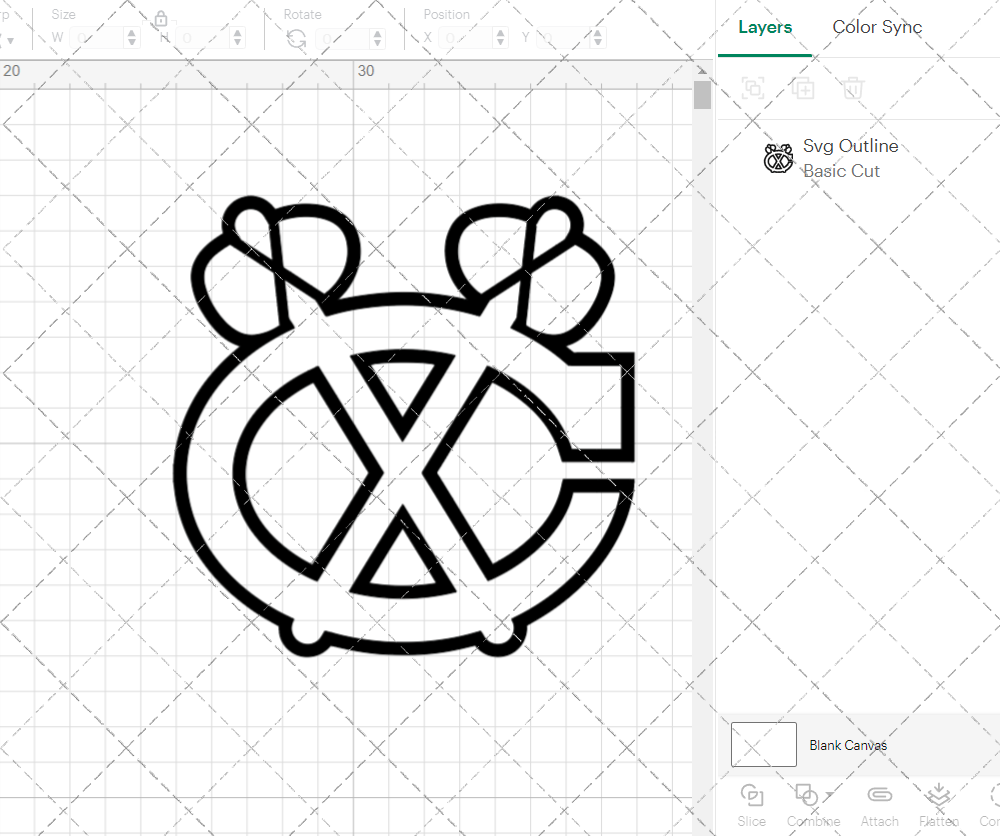
Task: Click the Combine tool
Action: click(812, 806)
